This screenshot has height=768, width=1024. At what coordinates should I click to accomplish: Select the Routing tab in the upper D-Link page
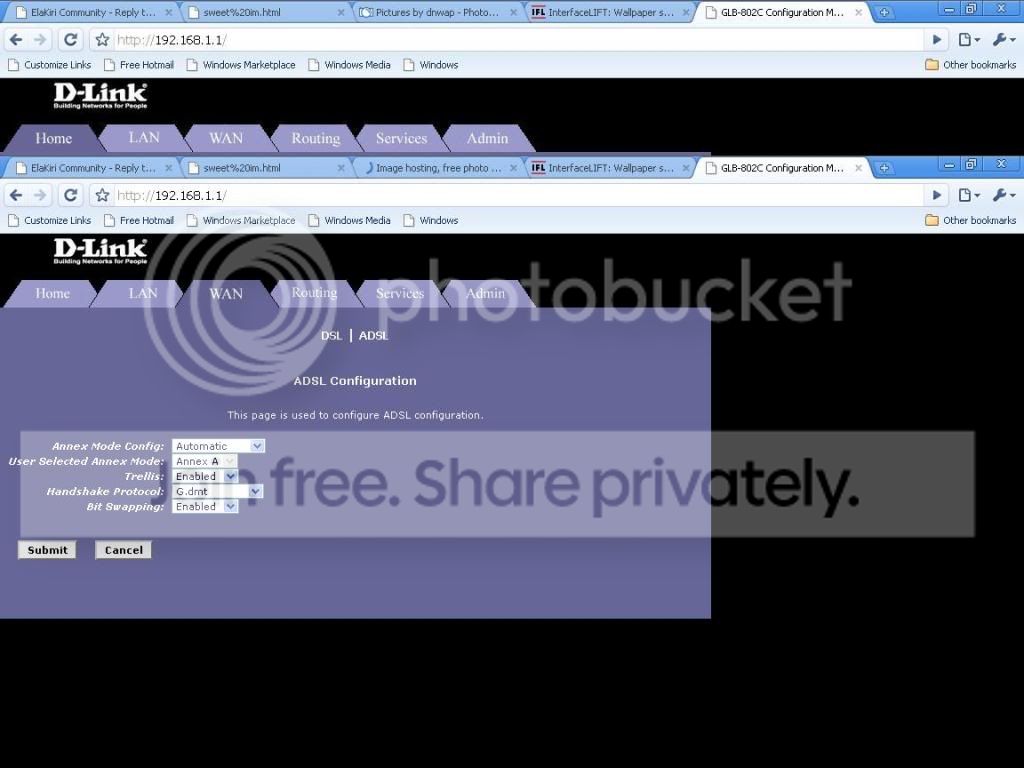(x=315, y=138)
